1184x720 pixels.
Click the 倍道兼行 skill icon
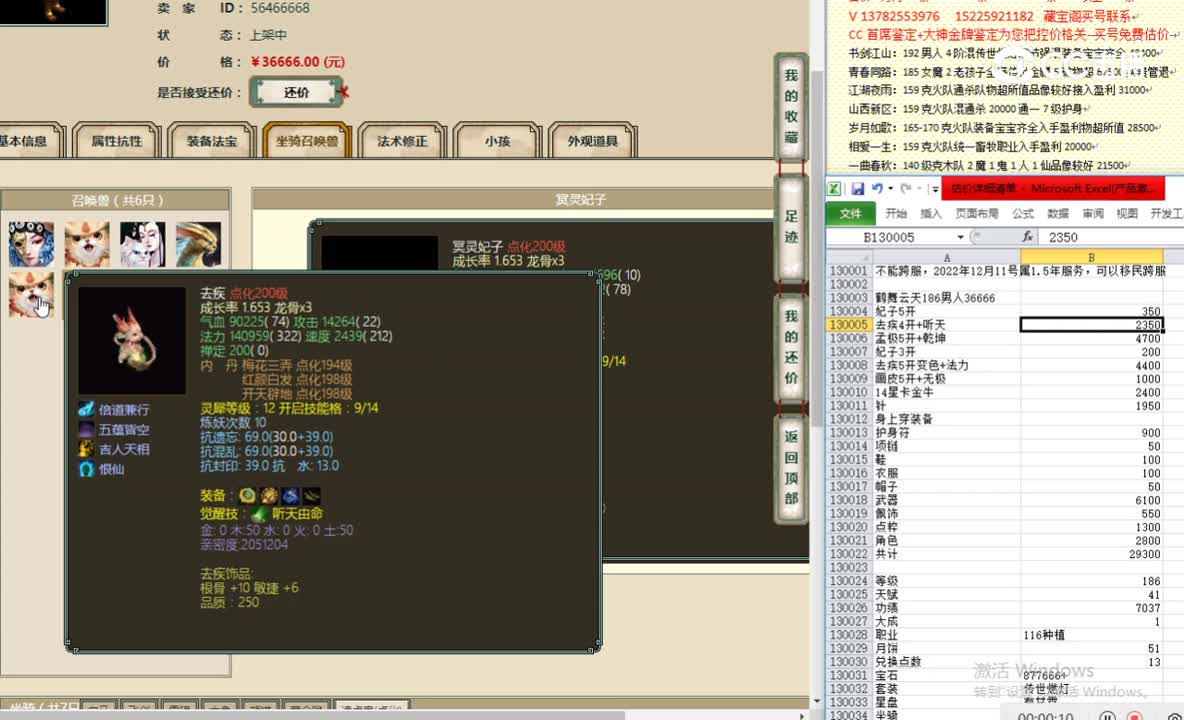[x=86, y=409]
